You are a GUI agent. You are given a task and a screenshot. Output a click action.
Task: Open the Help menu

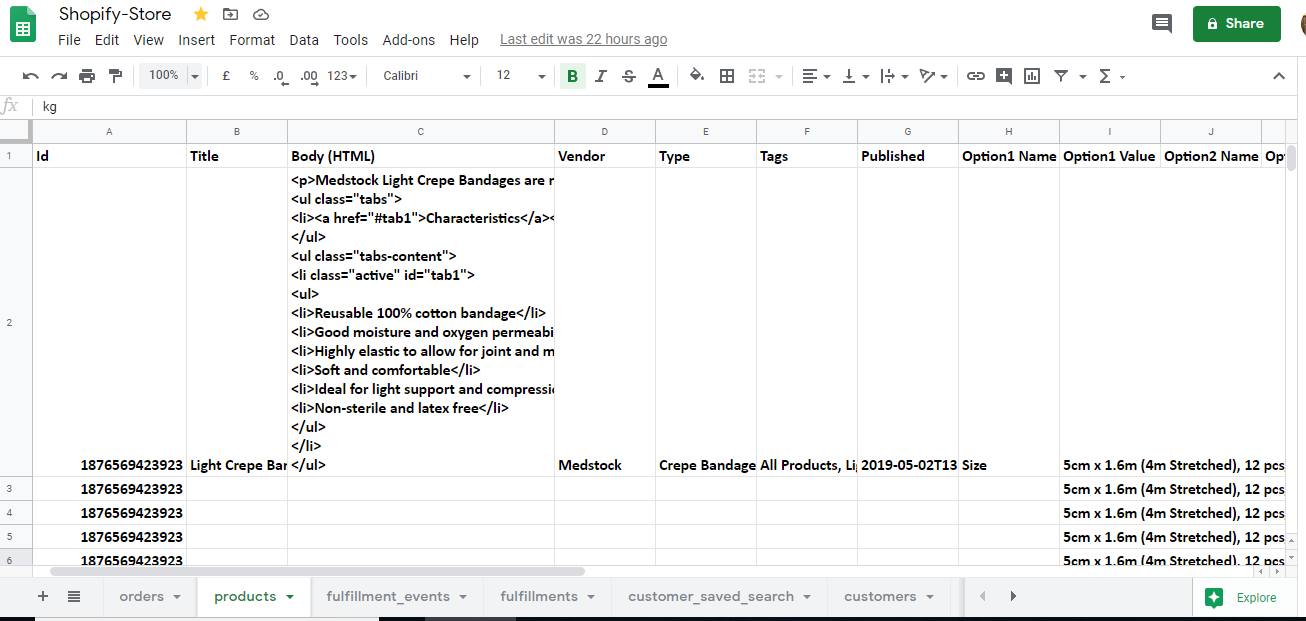coord(464,40)
